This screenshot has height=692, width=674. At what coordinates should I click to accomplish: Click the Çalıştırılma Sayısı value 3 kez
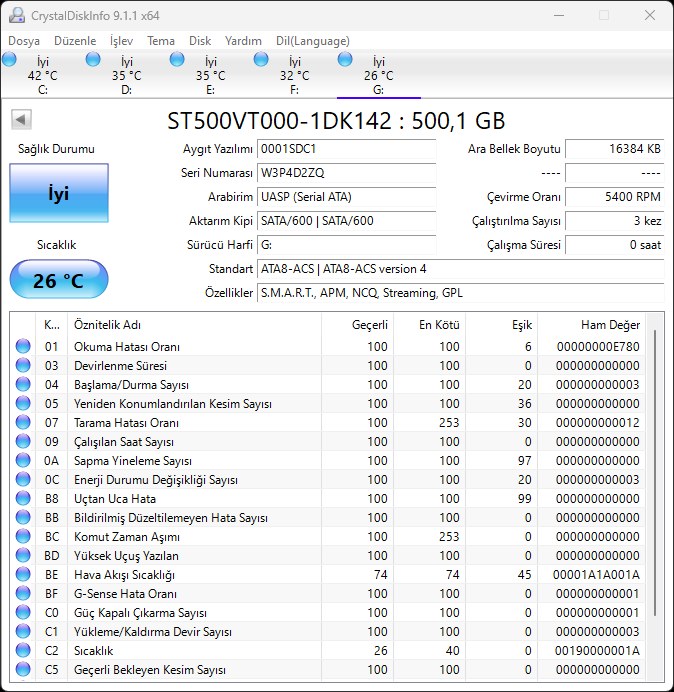coord(614,220)
